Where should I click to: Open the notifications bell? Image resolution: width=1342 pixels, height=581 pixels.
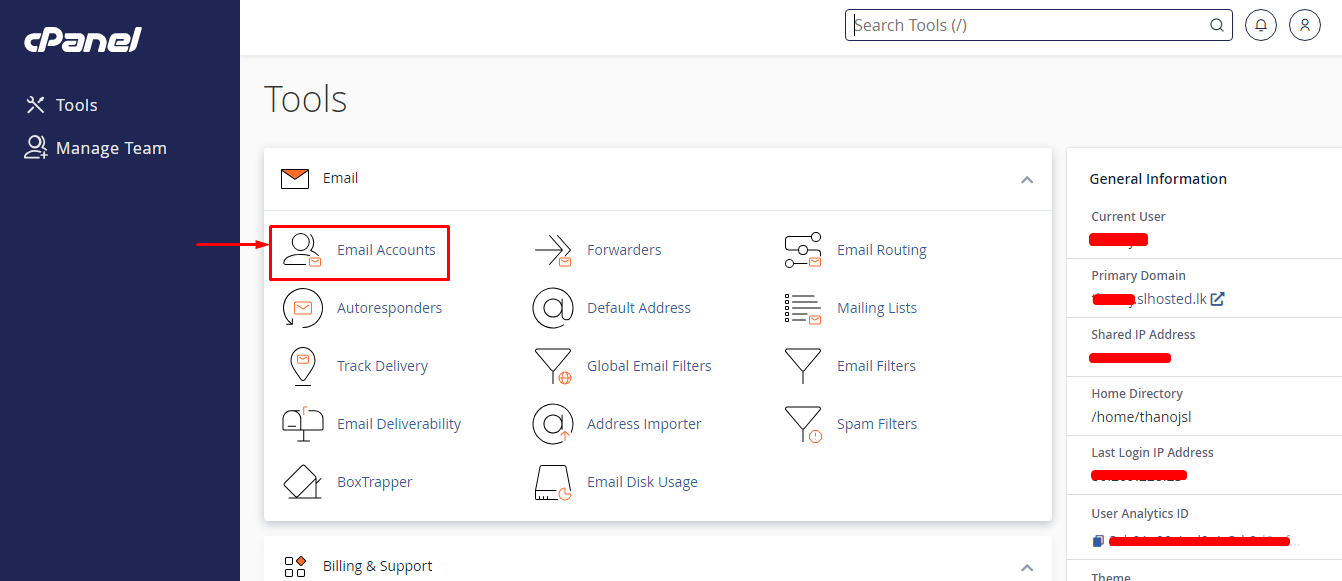point(1260,25)
